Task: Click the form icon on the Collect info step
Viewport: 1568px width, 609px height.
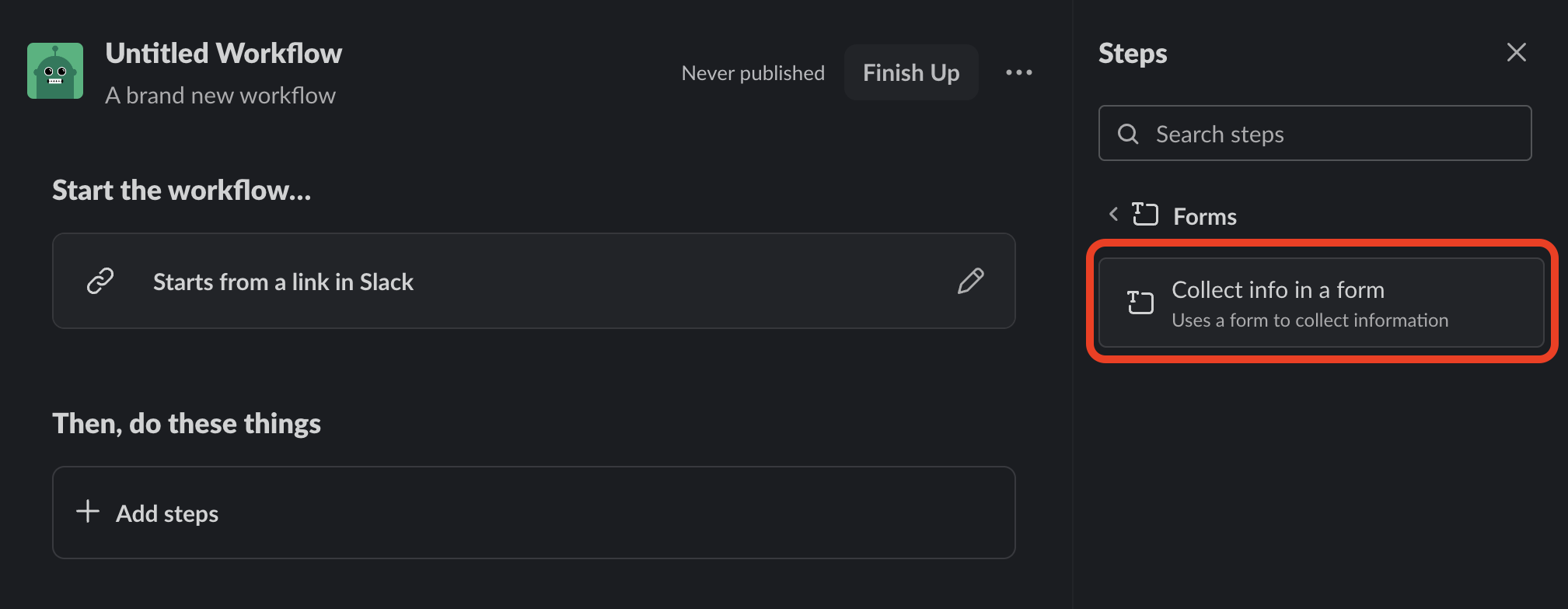Action: (x=1140, y=303)
